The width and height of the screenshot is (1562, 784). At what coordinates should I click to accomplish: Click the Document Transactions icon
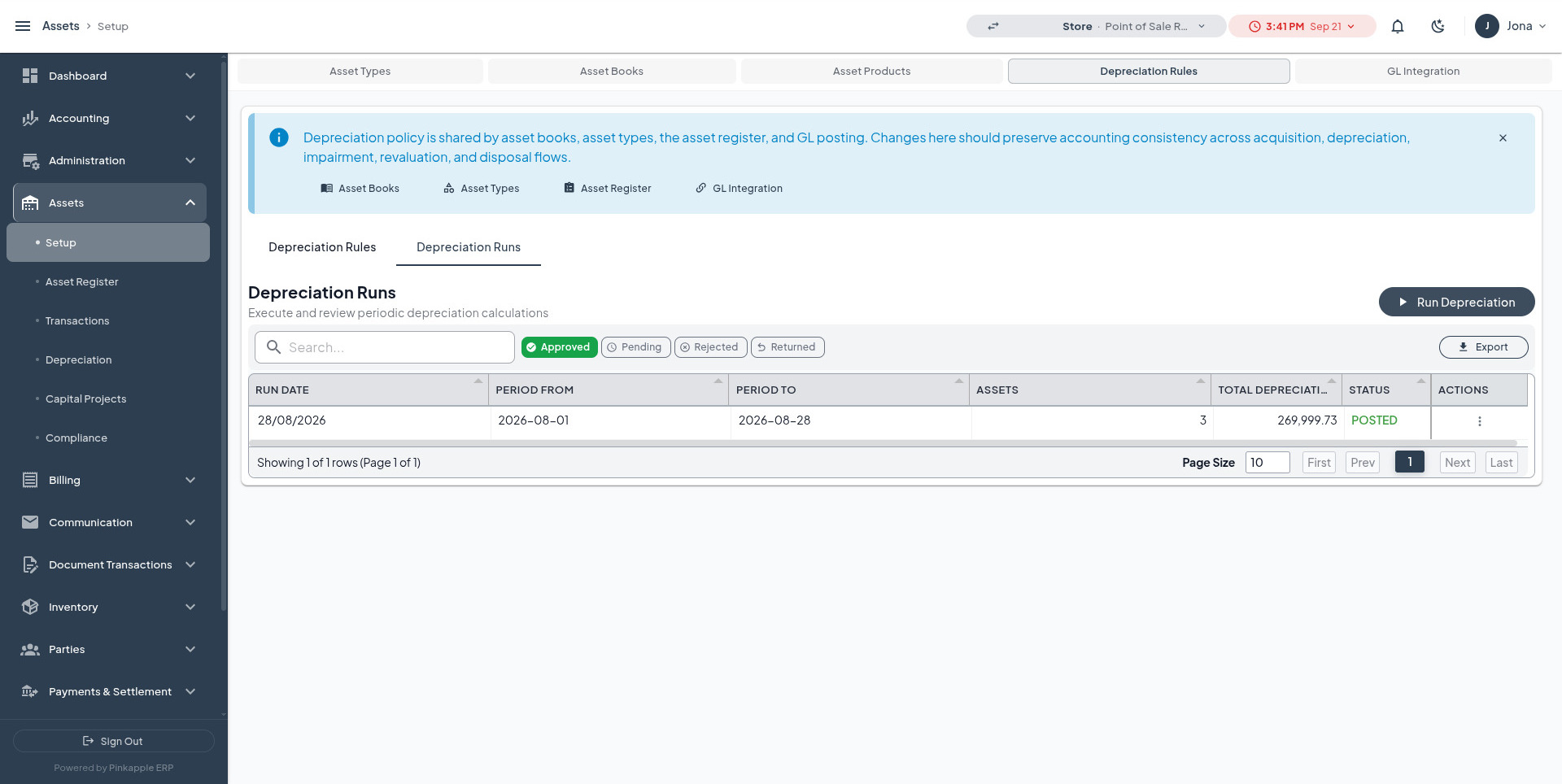tap(30, 564)
